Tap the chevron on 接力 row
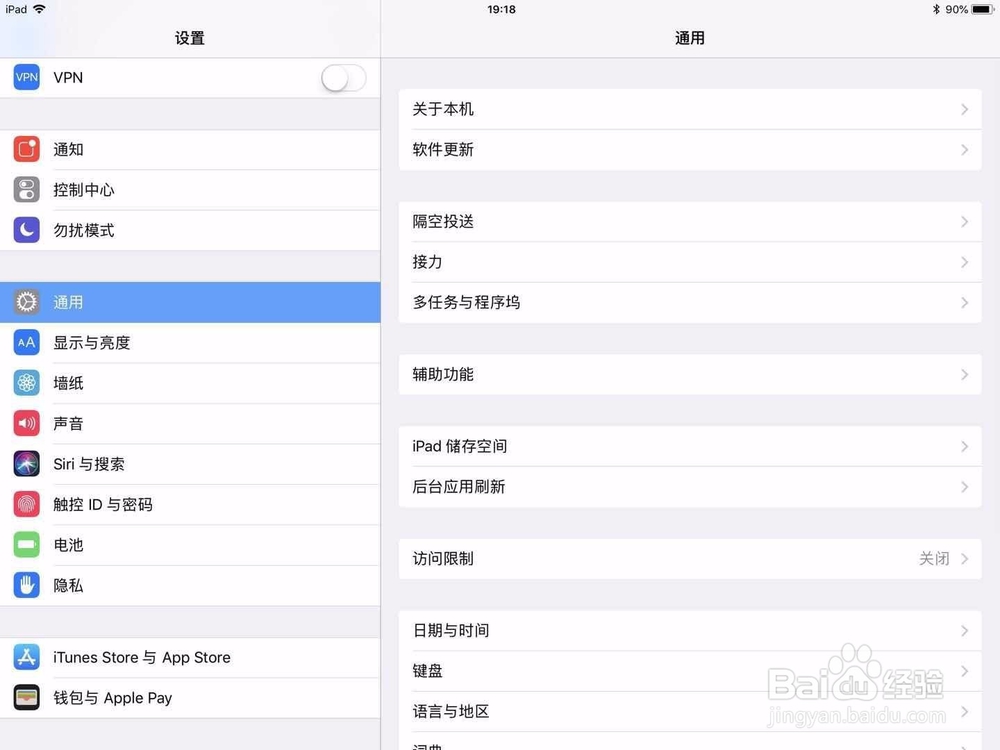Screen dimensions: 1000x750 coord(964,262)
